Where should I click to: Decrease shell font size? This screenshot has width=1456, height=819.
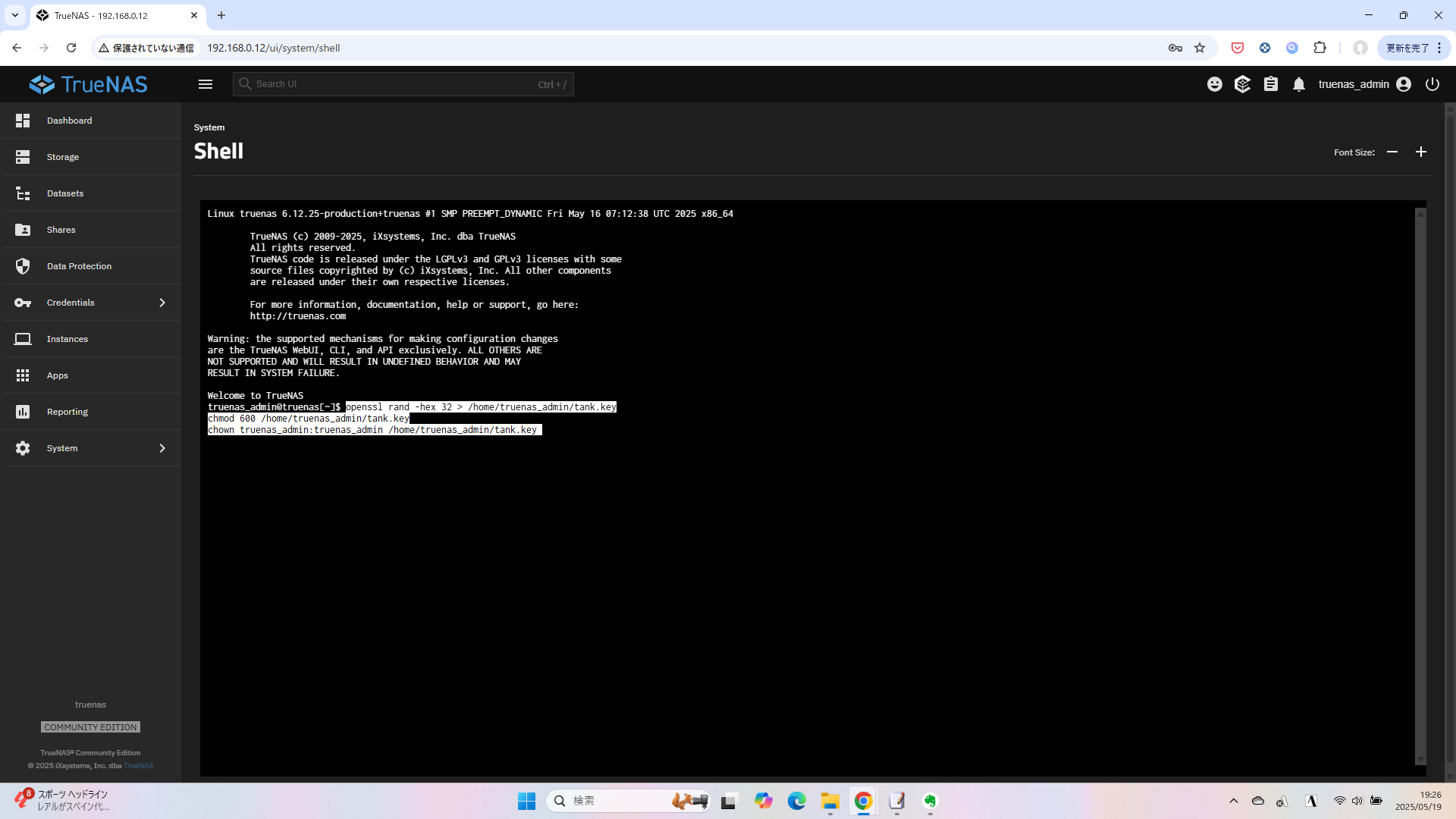pyautogui.click(x=1392, y=152)
